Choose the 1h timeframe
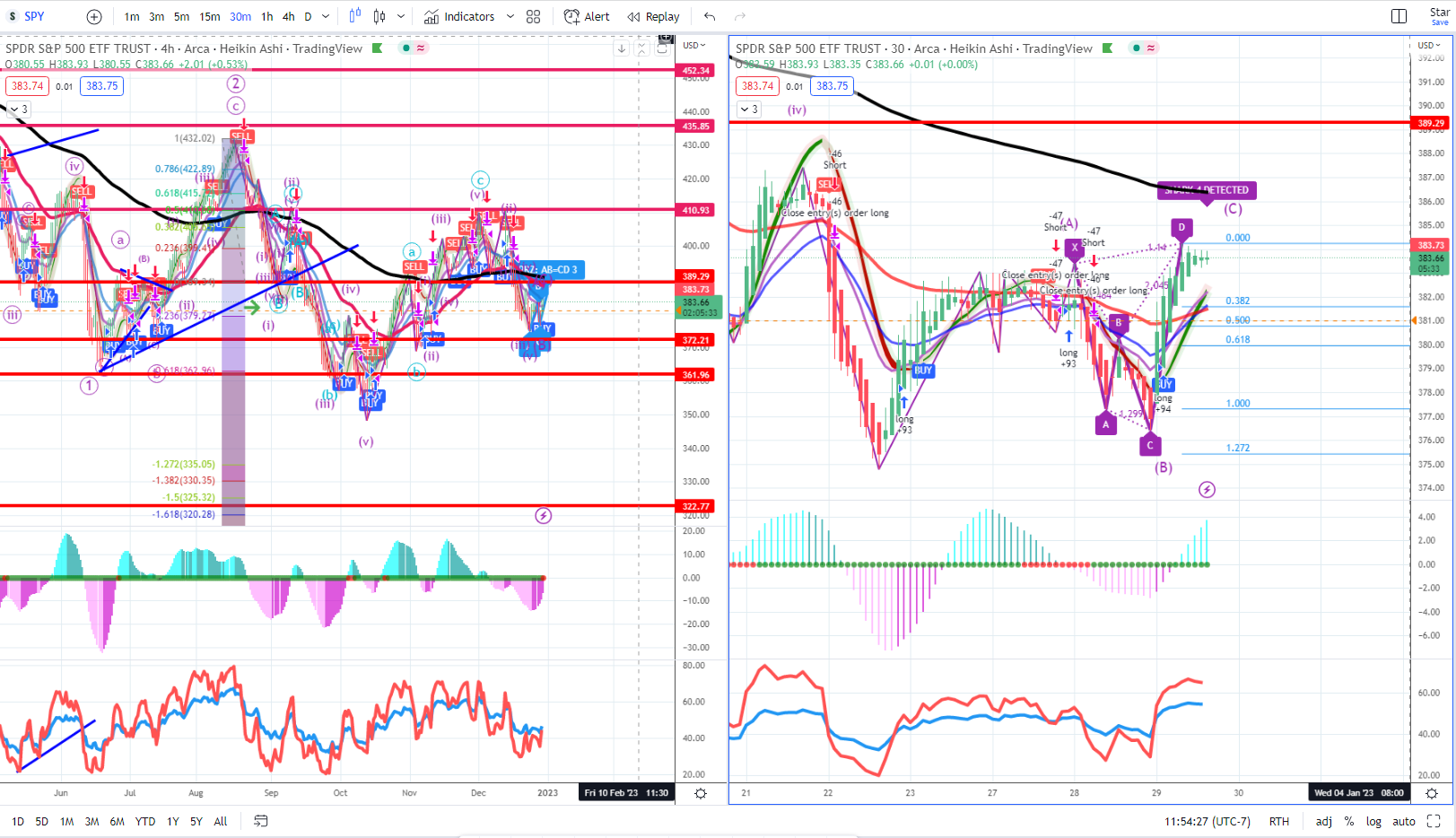 [267, 16]
